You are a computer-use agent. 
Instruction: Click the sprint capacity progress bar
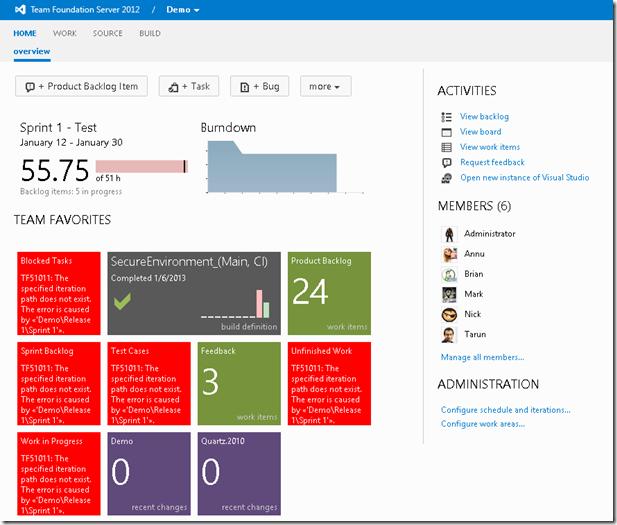142,166
